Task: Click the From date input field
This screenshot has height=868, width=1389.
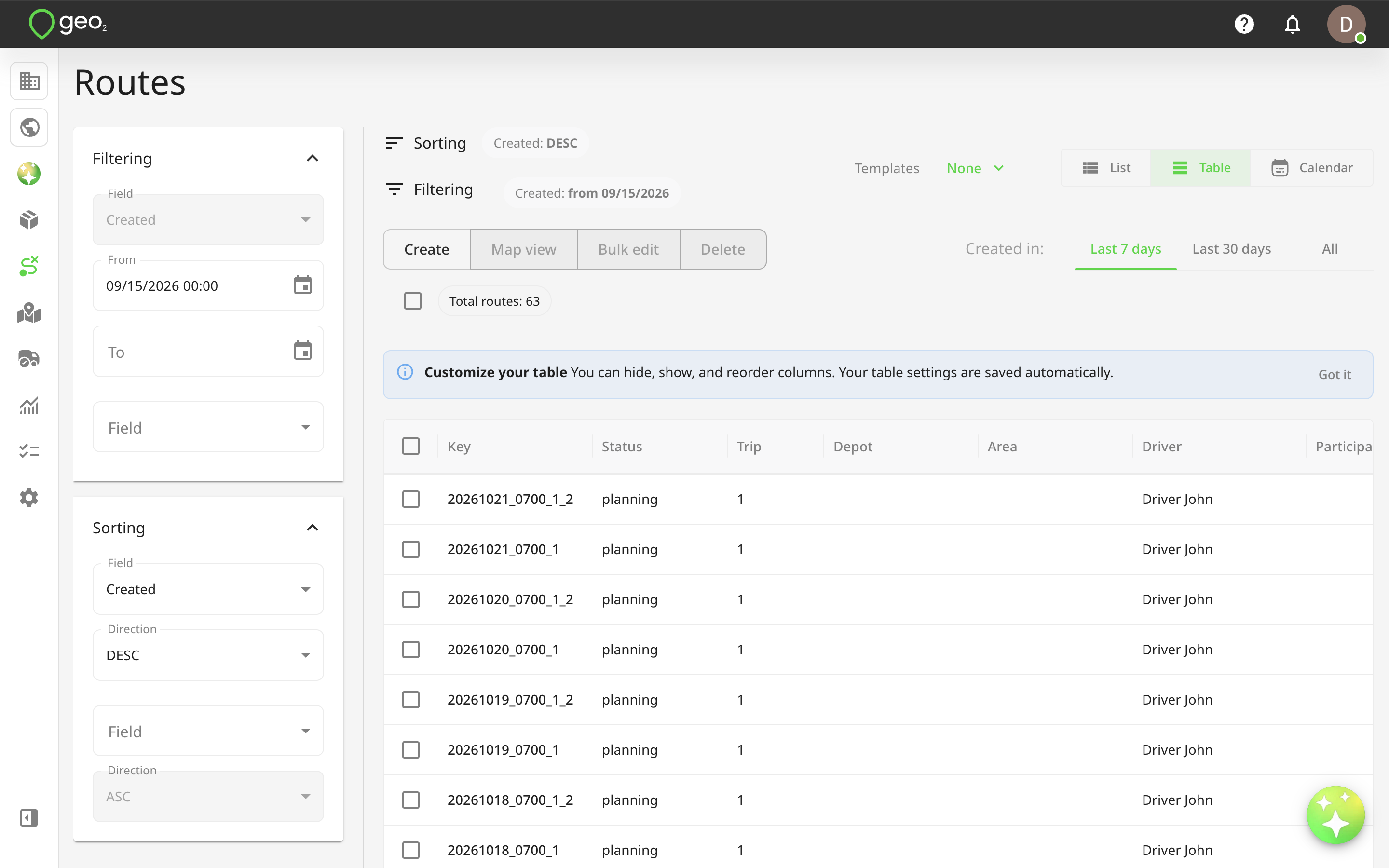Action: [x=208, y=286]
